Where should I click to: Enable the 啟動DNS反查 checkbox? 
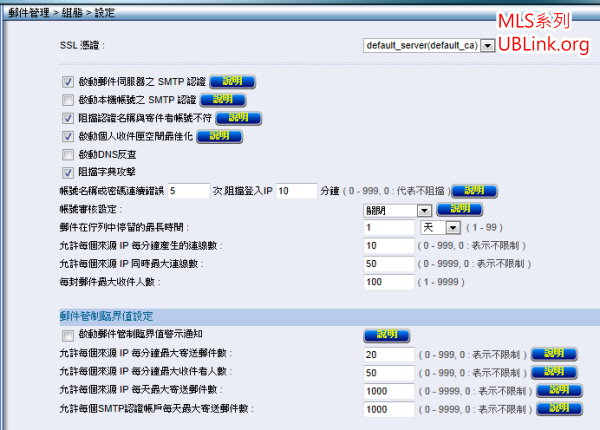68,154
